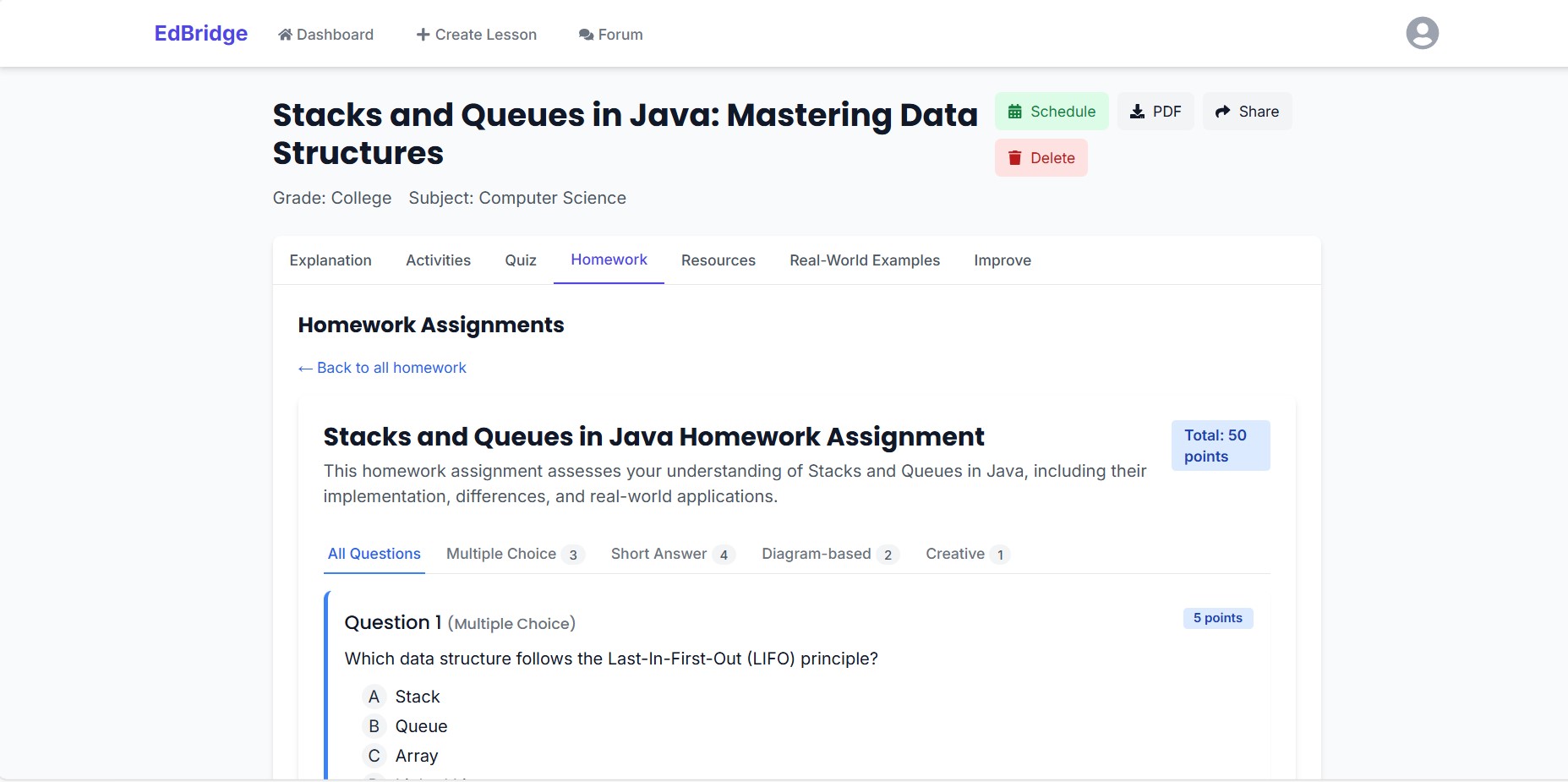
Task: View Diagram-based questions
Action: (829, 554)
